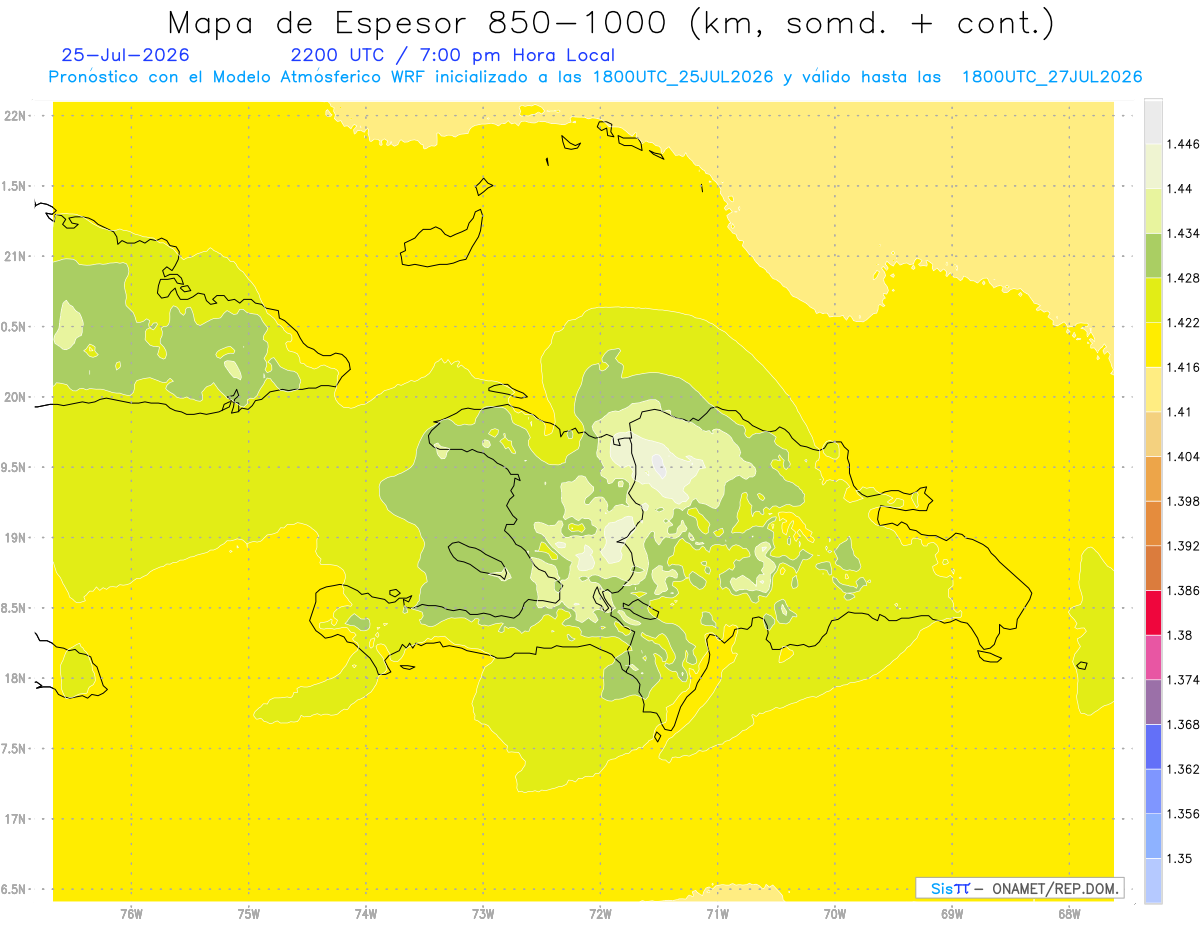Click the red swatch in the color legend
The height and width of the screenshot is (927, 1200).
pos(1153,612)
